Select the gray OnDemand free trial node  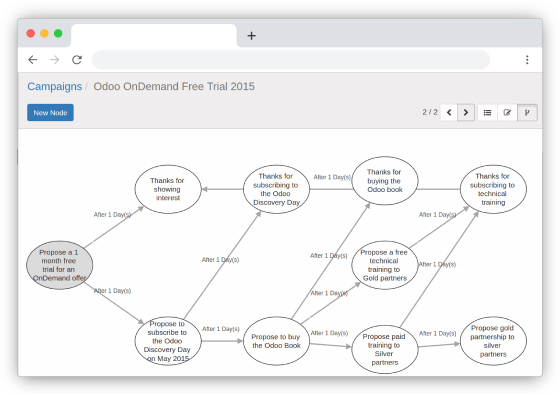(x=59, y=265)
